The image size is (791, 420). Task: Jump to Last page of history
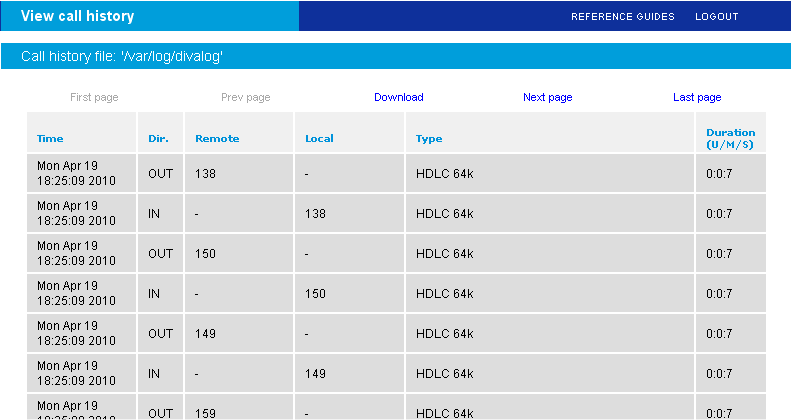point(697,97)
